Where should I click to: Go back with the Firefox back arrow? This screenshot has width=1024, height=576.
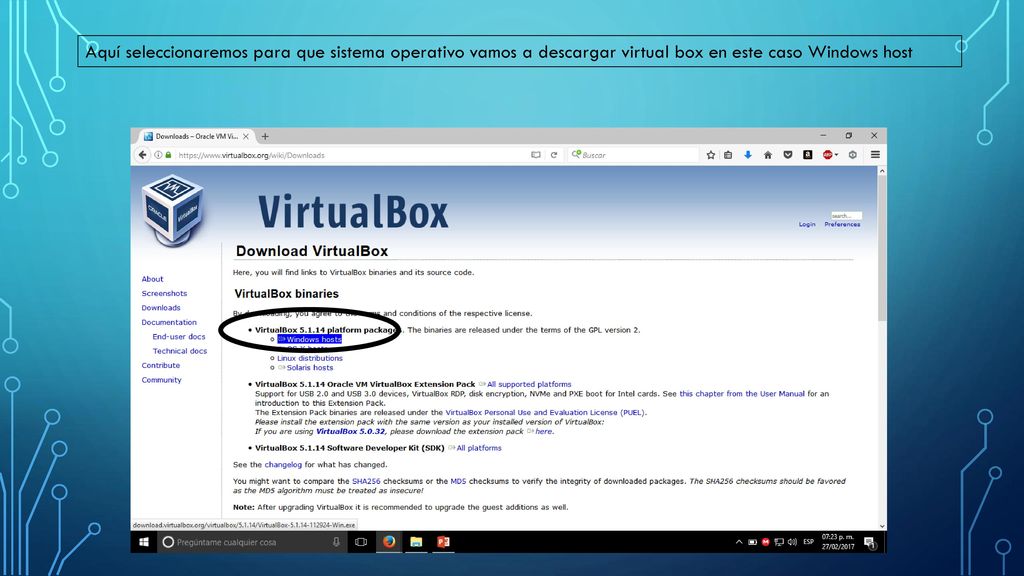[142, 155]
